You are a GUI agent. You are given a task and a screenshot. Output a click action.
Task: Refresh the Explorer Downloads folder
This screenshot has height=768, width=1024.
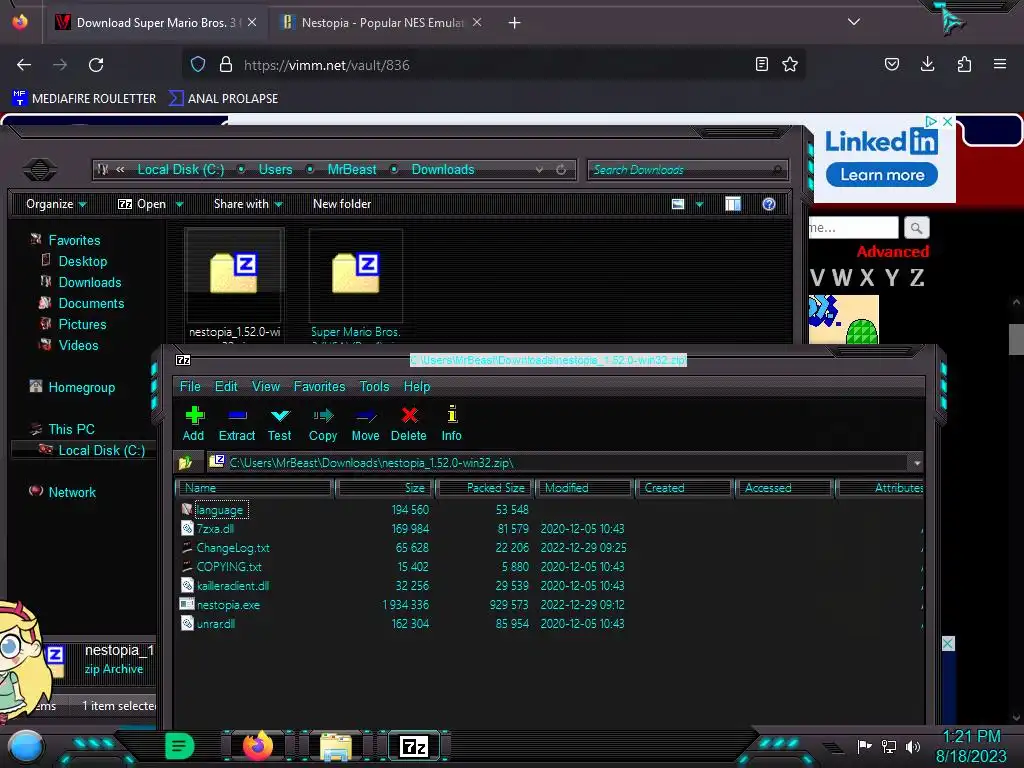561,170
